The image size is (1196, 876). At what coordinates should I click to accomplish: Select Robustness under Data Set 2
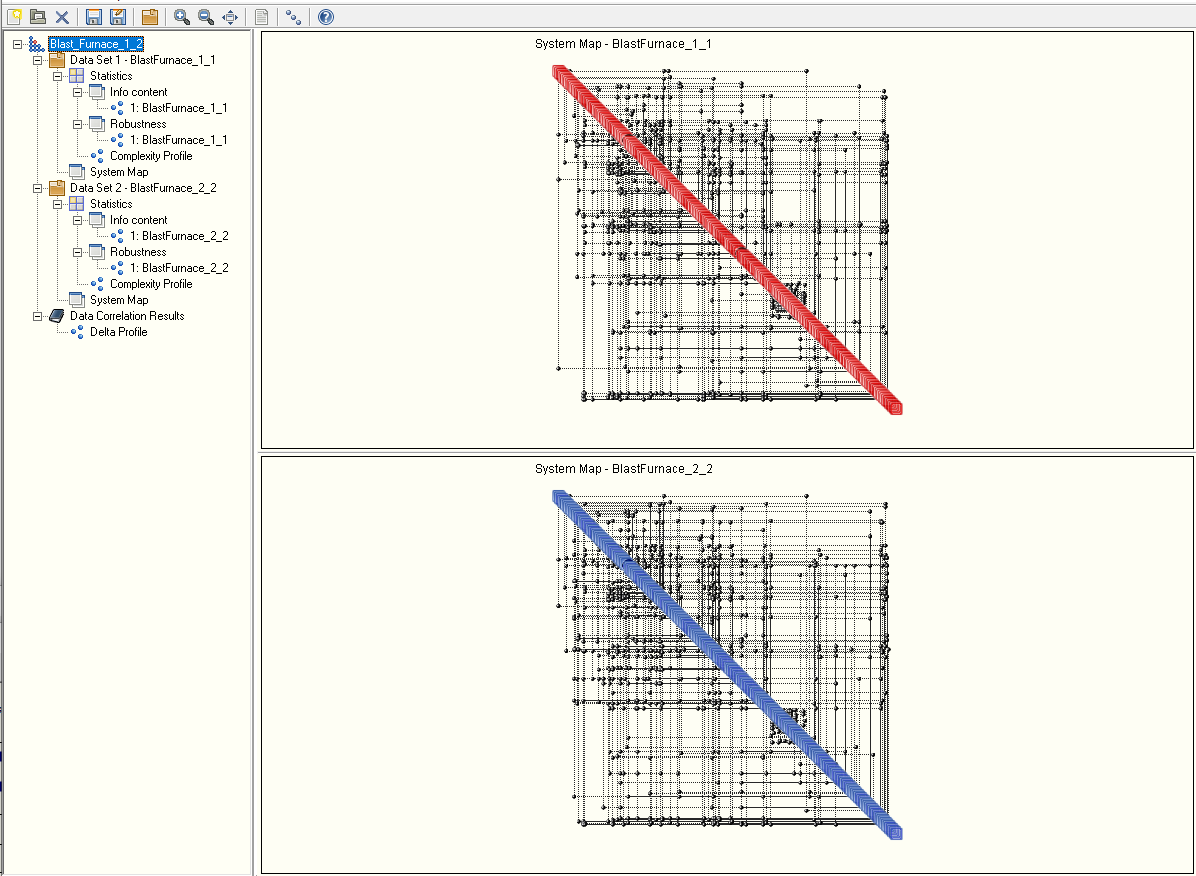tap(137, 252)
